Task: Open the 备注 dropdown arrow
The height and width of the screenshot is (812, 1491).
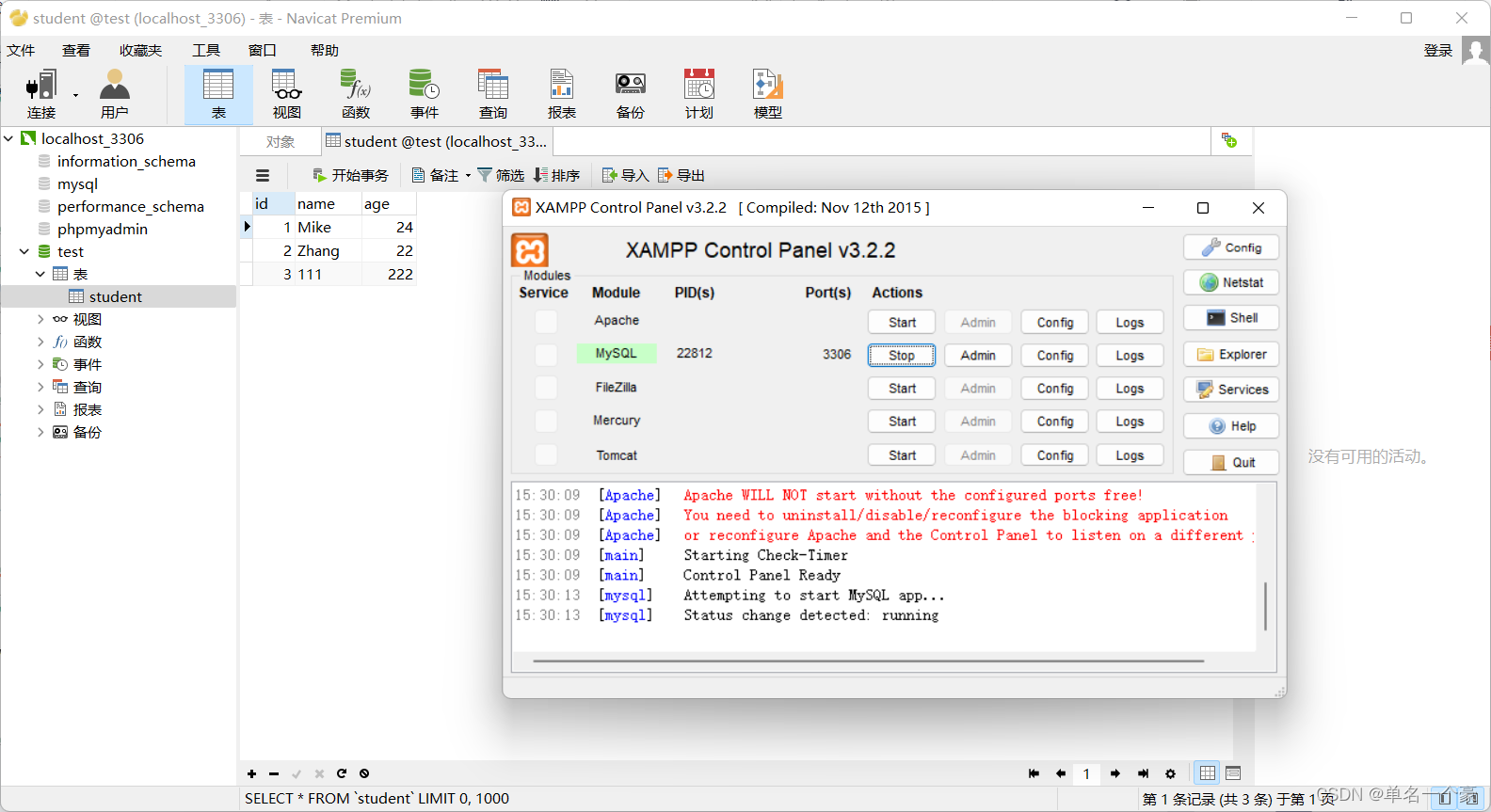Action: [x=468, y=175]
